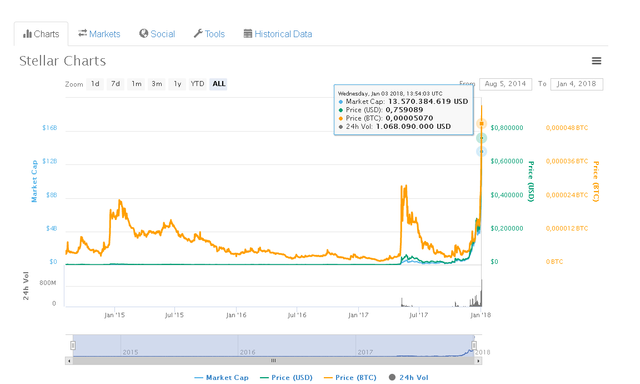Click the Historical Data tab table icon

(248, 33)
